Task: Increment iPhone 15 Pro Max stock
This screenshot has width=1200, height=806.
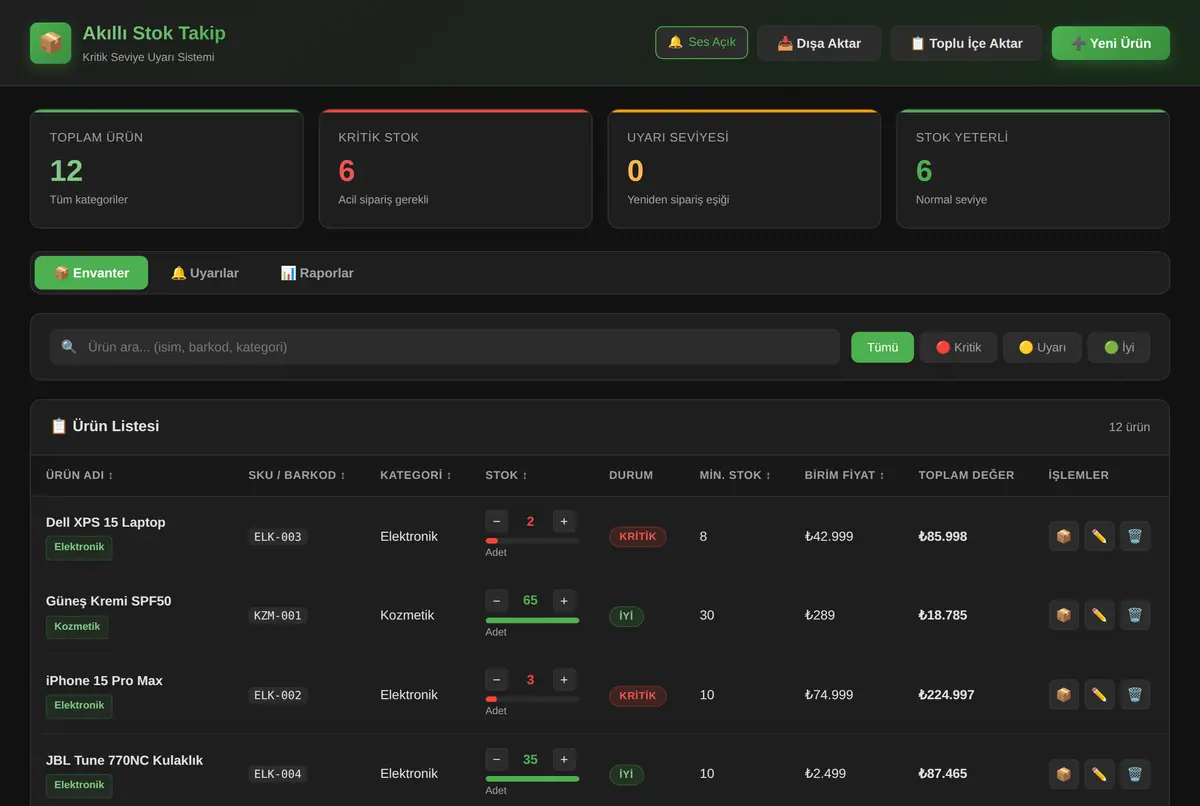Action: (x=564, y=680)
